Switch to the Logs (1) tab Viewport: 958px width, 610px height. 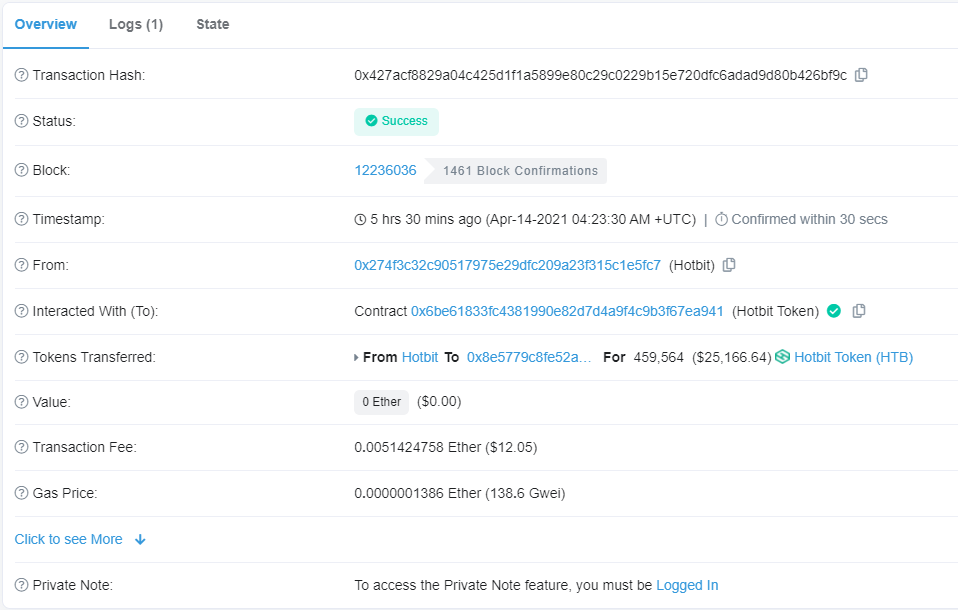click(x=135, y=24)
